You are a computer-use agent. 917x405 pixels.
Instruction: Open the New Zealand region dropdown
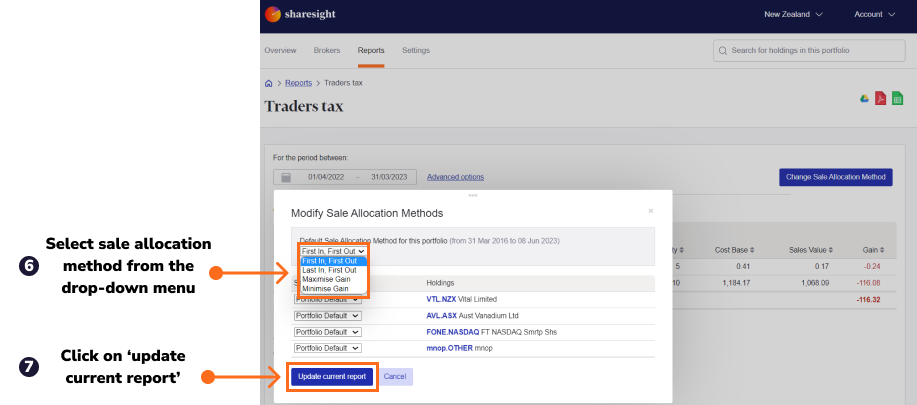pyautogui.click(x=793, y=14)
